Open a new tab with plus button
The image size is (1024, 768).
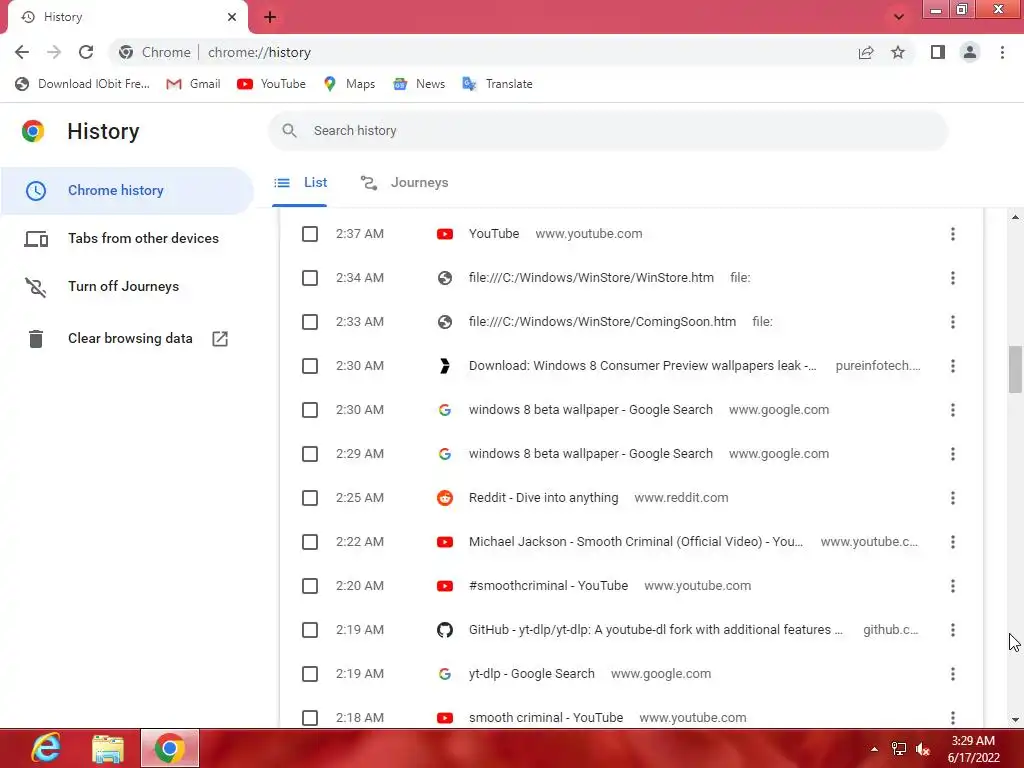coord(270,17)
